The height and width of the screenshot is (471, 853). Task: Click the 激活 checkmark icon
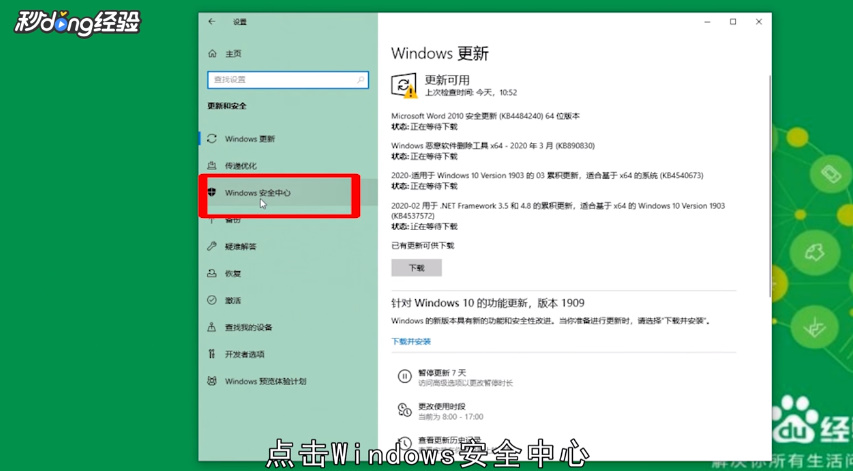(x=212, y=300)
